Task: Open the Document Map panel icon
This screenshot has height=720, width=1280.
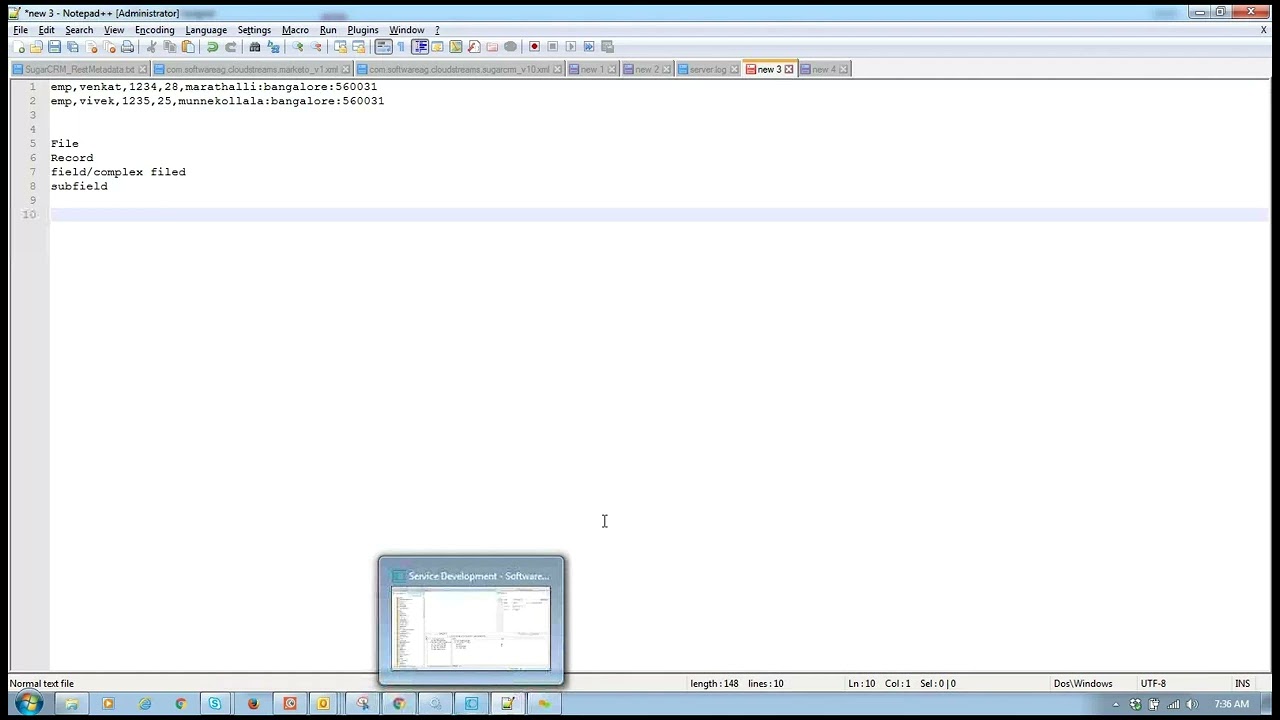Action: 456,47
